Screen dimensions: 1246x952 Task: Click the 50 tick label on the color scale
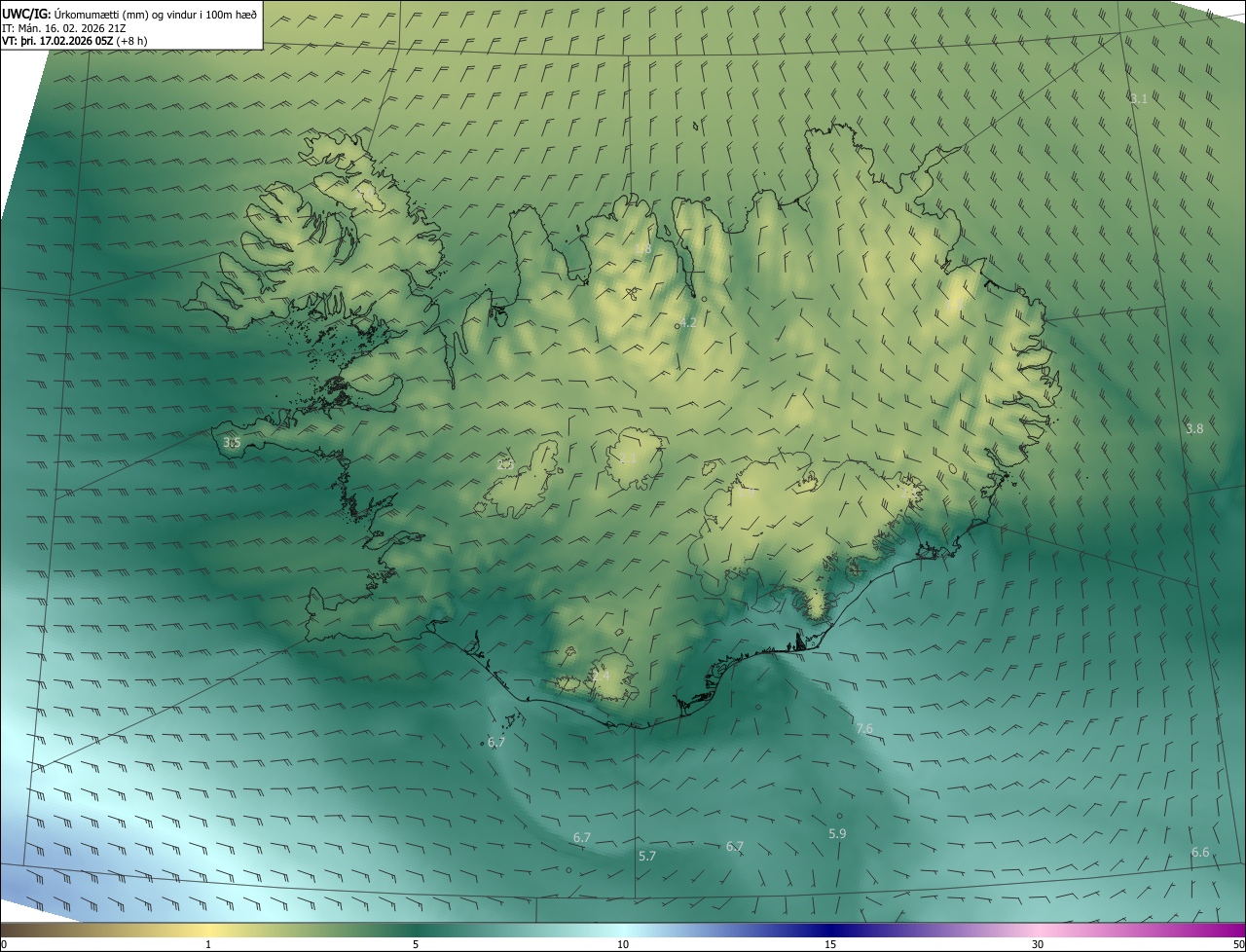1237,944
